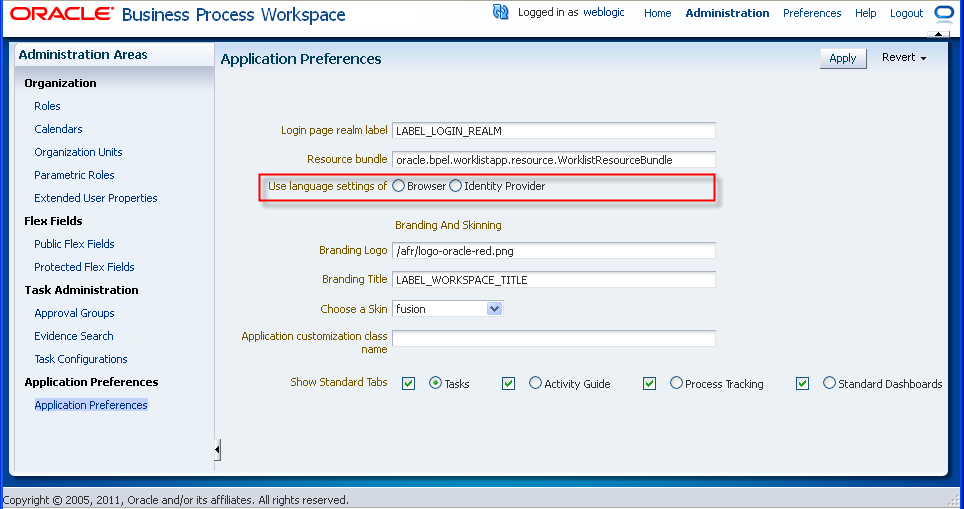Click the Organization section heading
Image resolution: width=964 pixels, height=509 pixels.
point(60,83)
